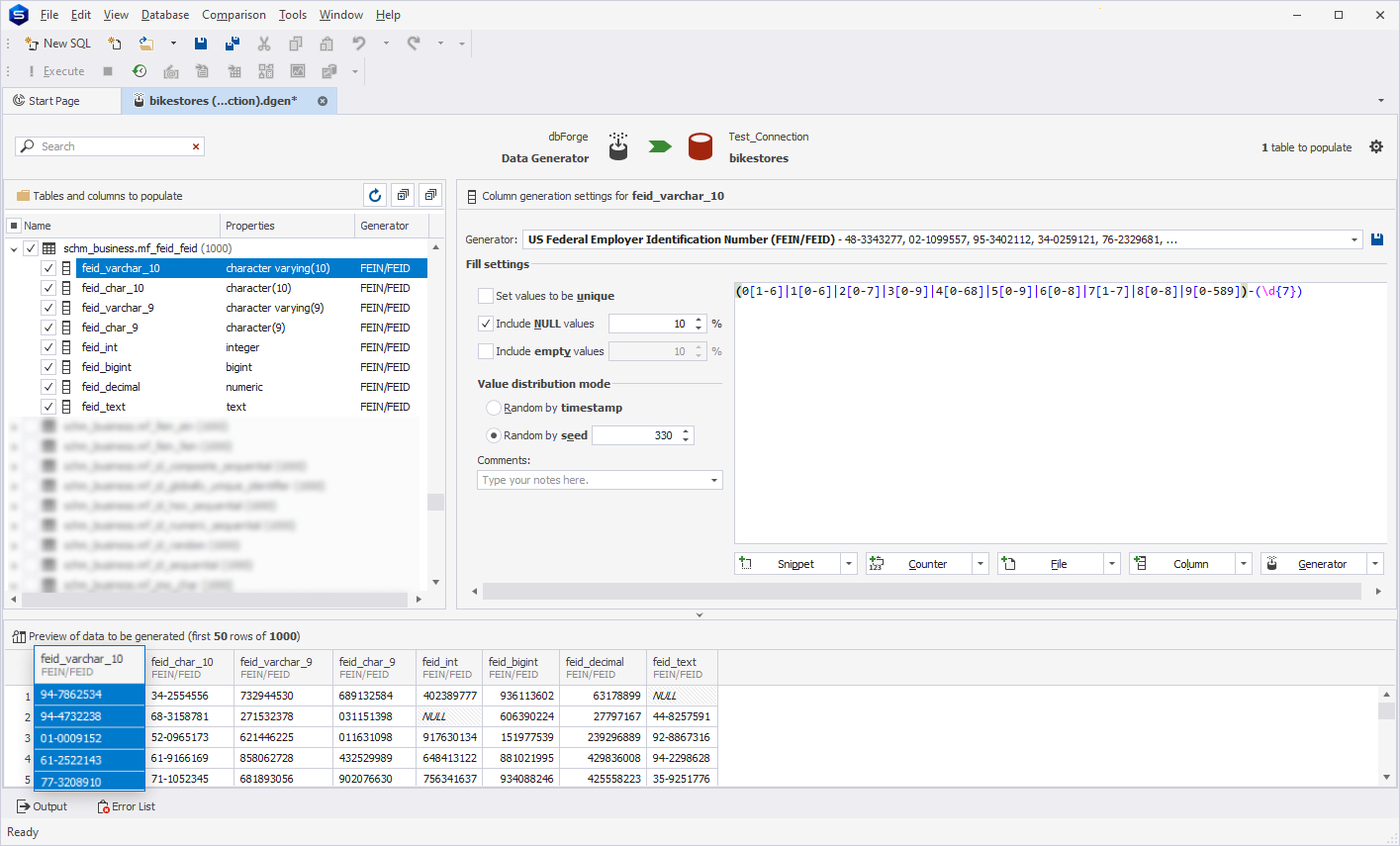Screen dimensions: 1400x846
Task: Click the Column button
Action: (x=1182, y=563)
